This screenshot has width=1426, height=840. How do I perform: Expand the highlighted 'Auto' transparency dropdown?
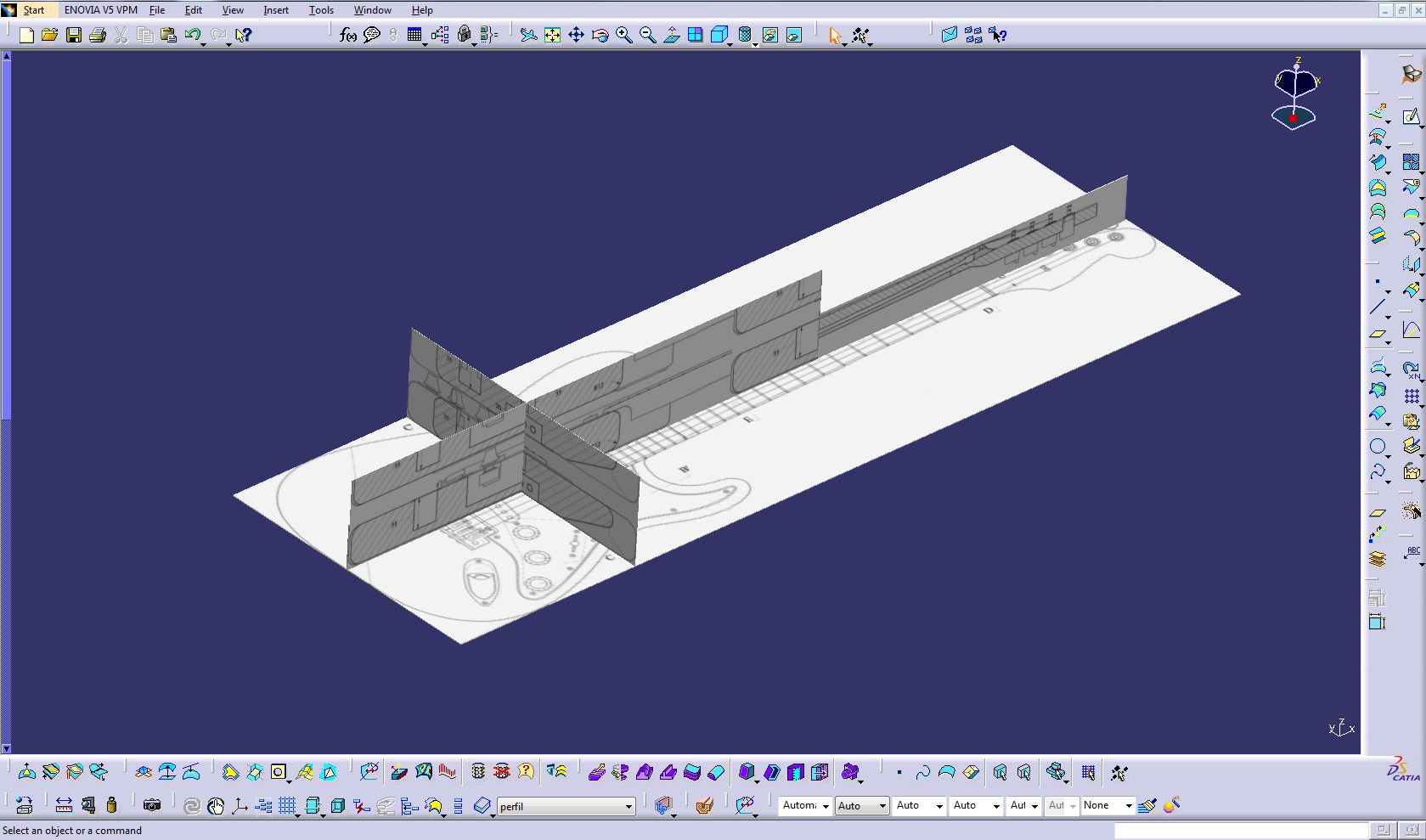point(882,806)
